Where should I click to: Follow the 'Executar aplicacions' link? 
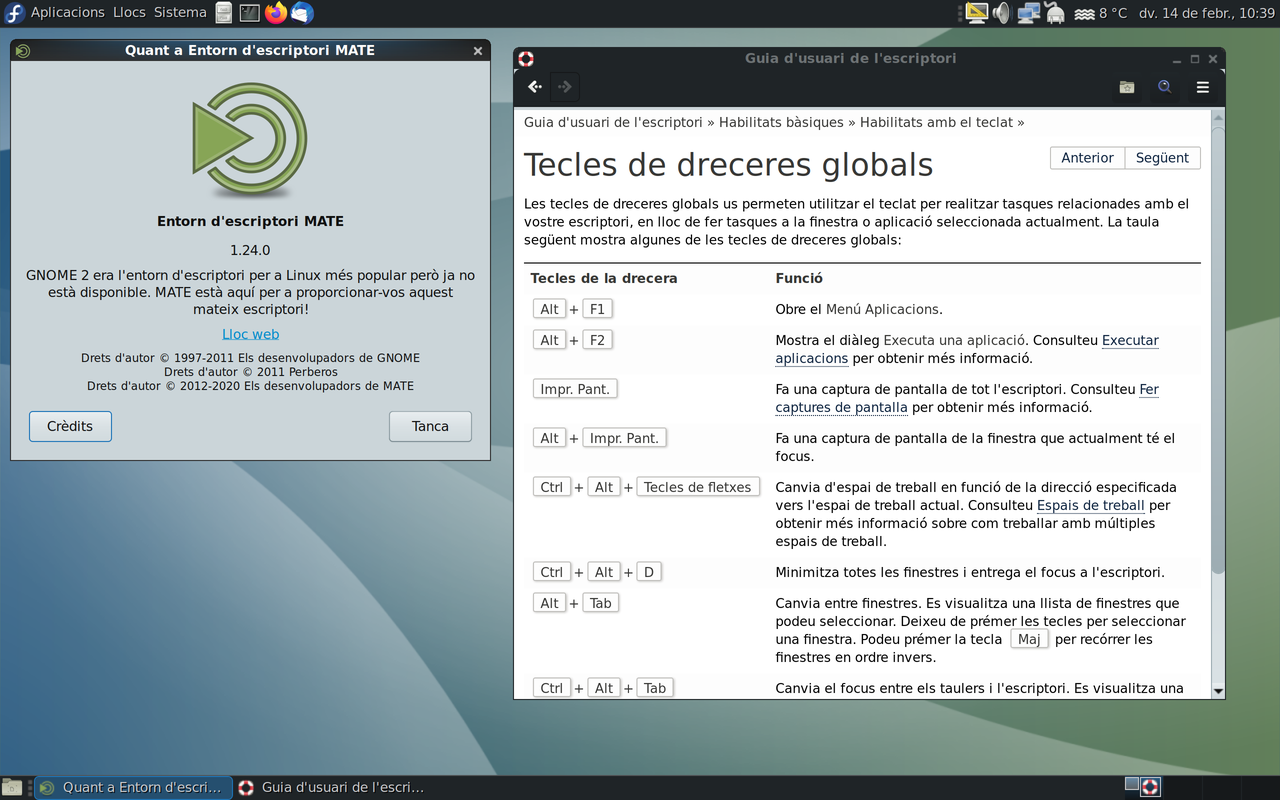point(967,349)
